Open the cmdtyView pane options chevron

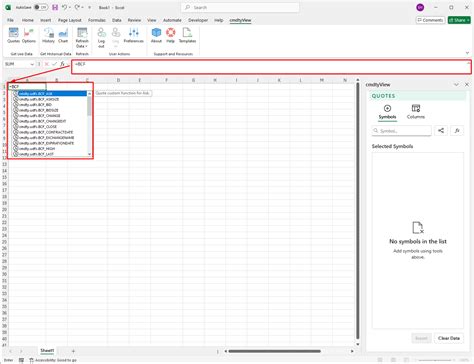[x=456, y=85]
